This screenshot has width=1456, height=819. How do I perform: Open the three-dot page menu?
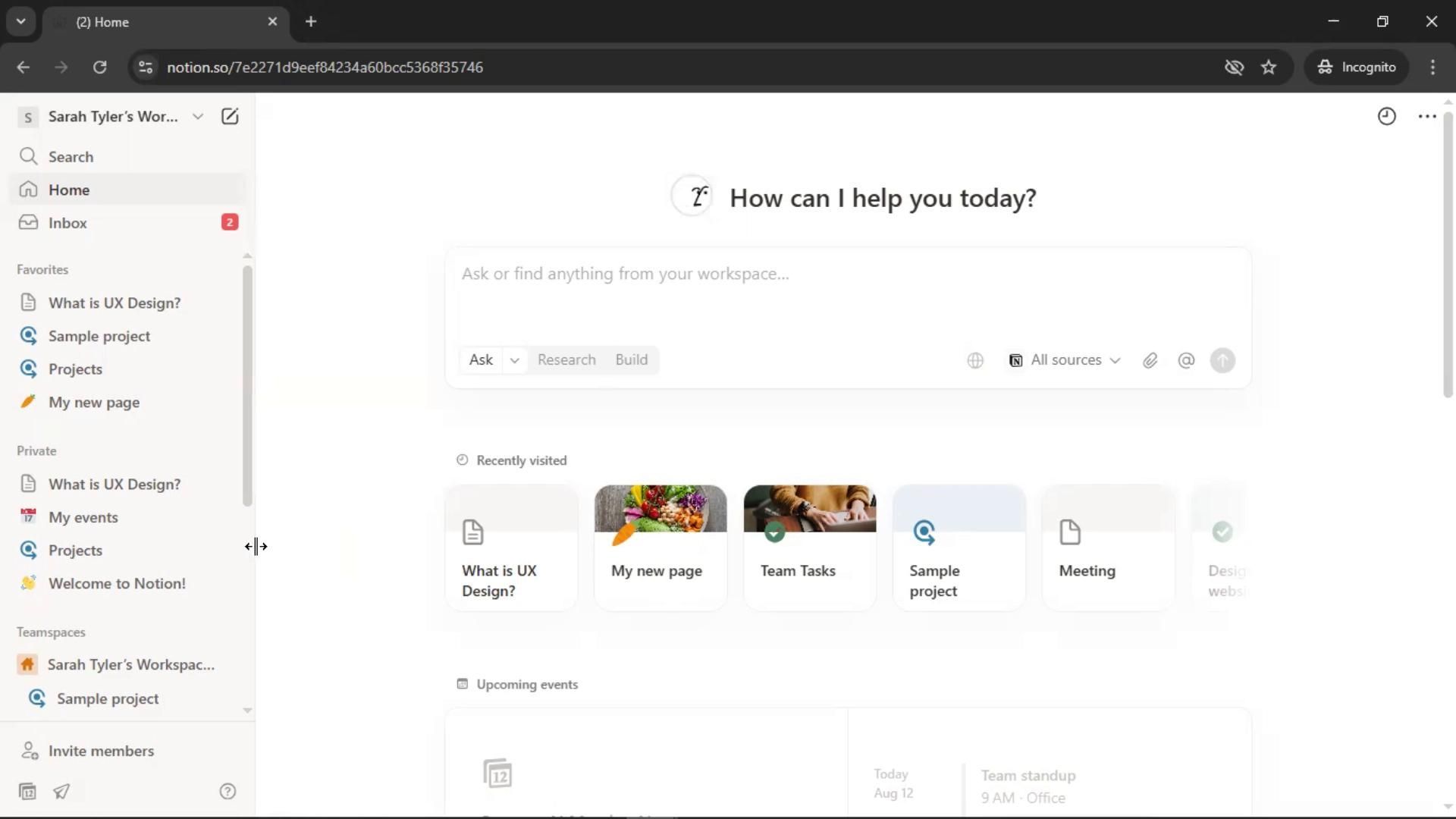click(1426, 117)
